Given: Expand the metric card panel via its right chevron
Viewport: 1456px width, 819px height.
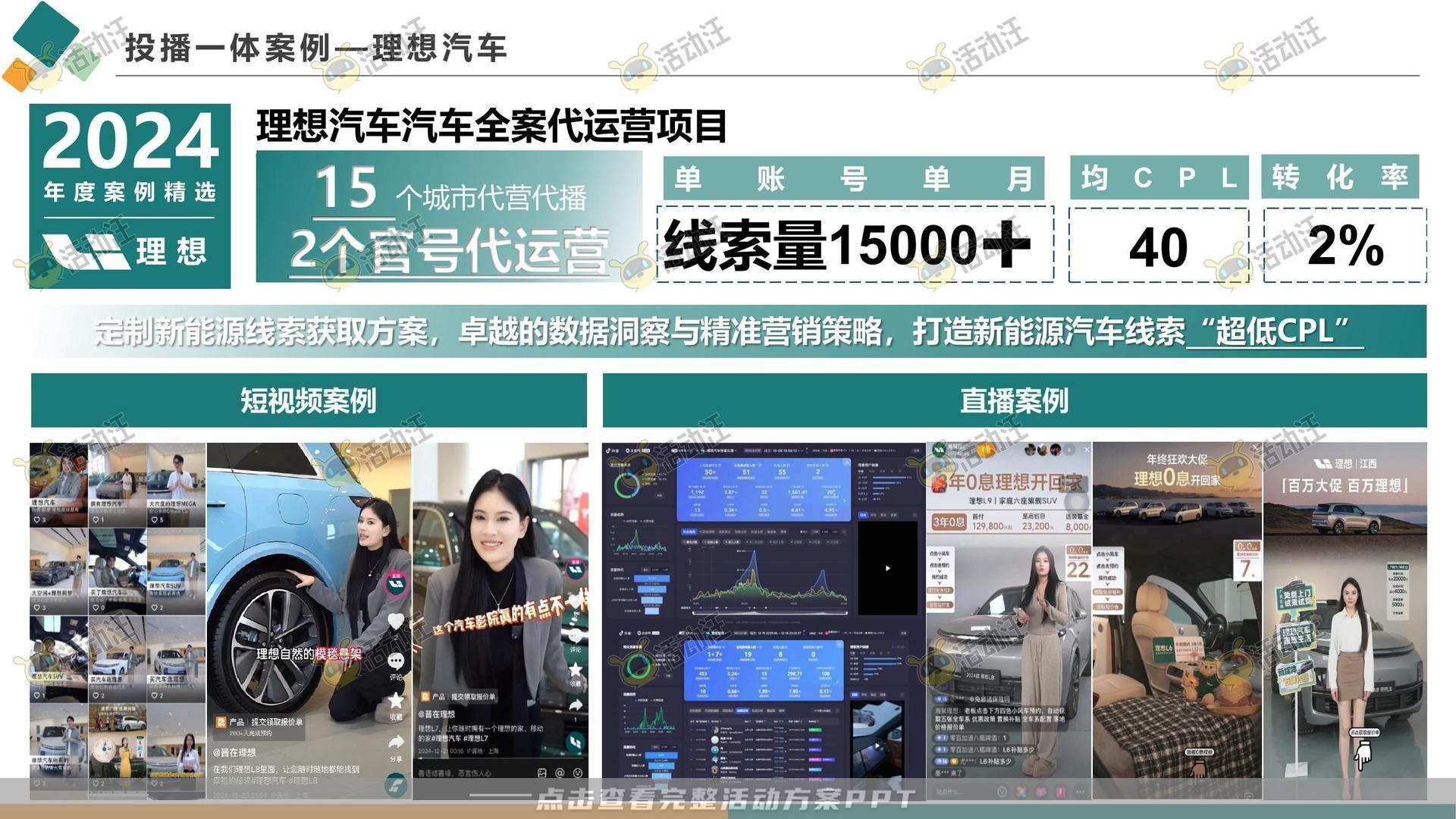Looking at the screenshot, I should 844,500.
